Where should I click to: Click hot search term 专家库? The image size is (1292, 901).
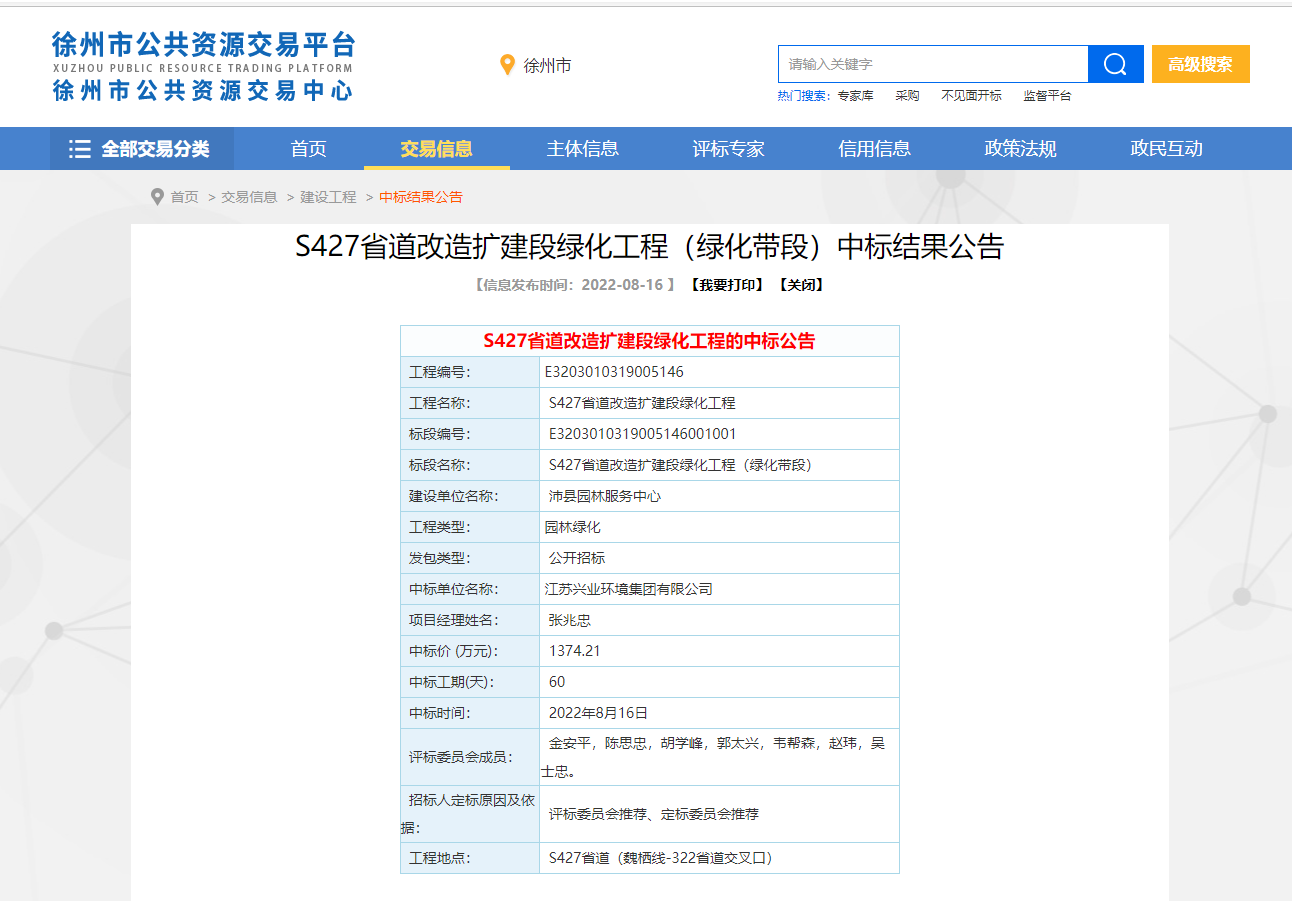855,96
